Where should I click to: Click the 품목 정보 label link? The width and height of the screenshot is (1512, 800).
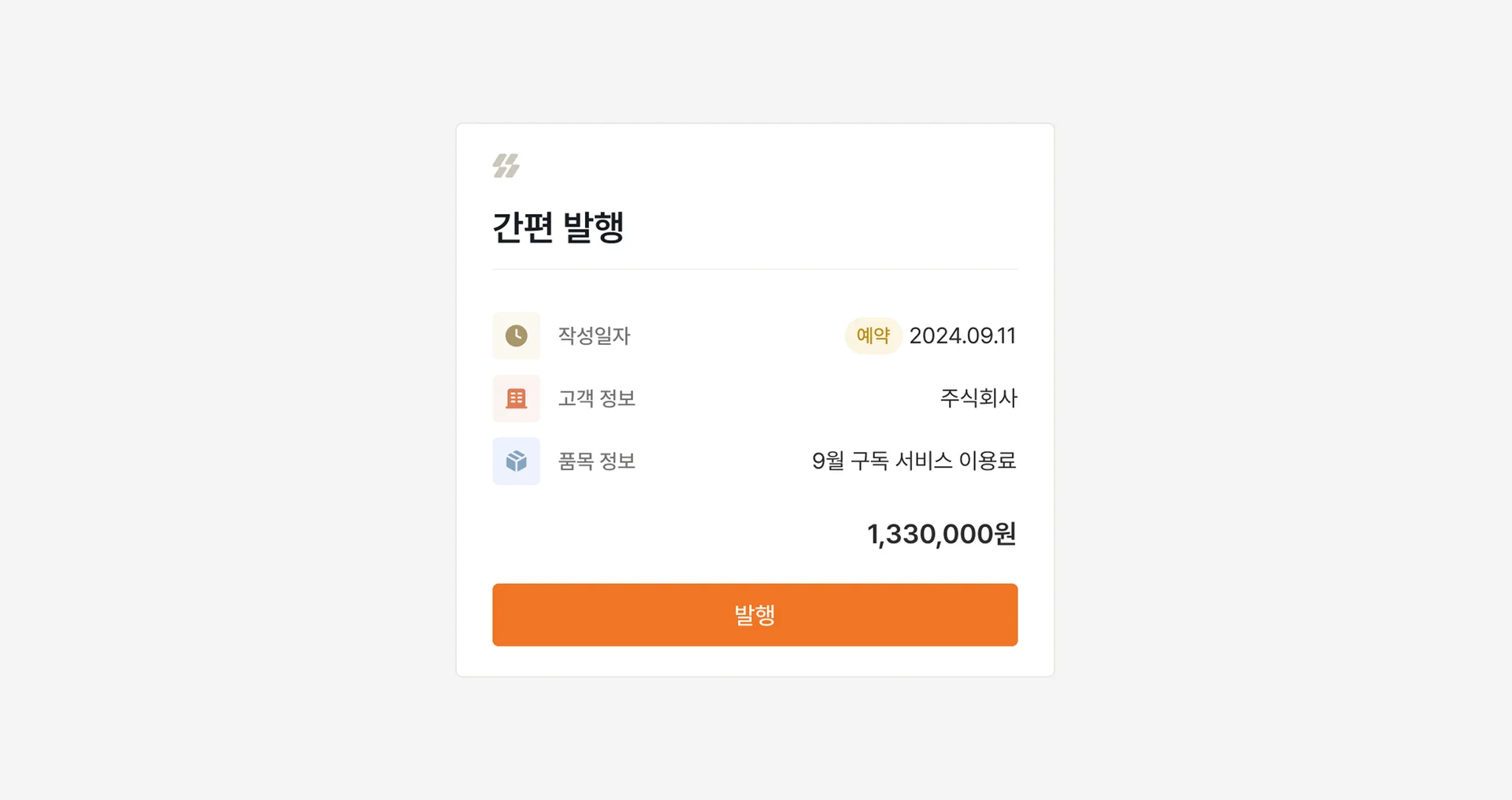pos(595,461)
